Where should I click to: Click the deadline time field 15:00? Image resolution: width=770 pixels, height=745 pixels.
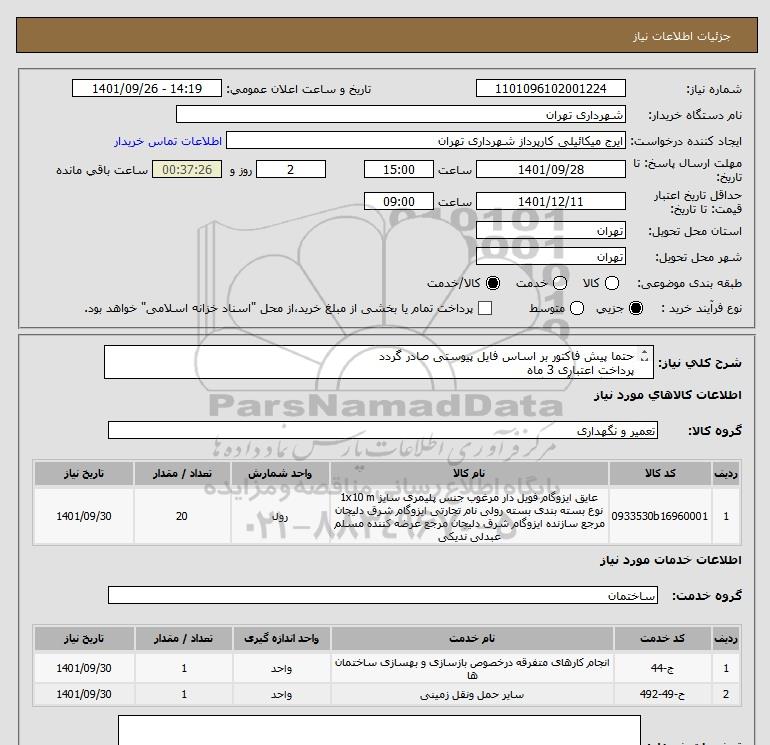399,169
